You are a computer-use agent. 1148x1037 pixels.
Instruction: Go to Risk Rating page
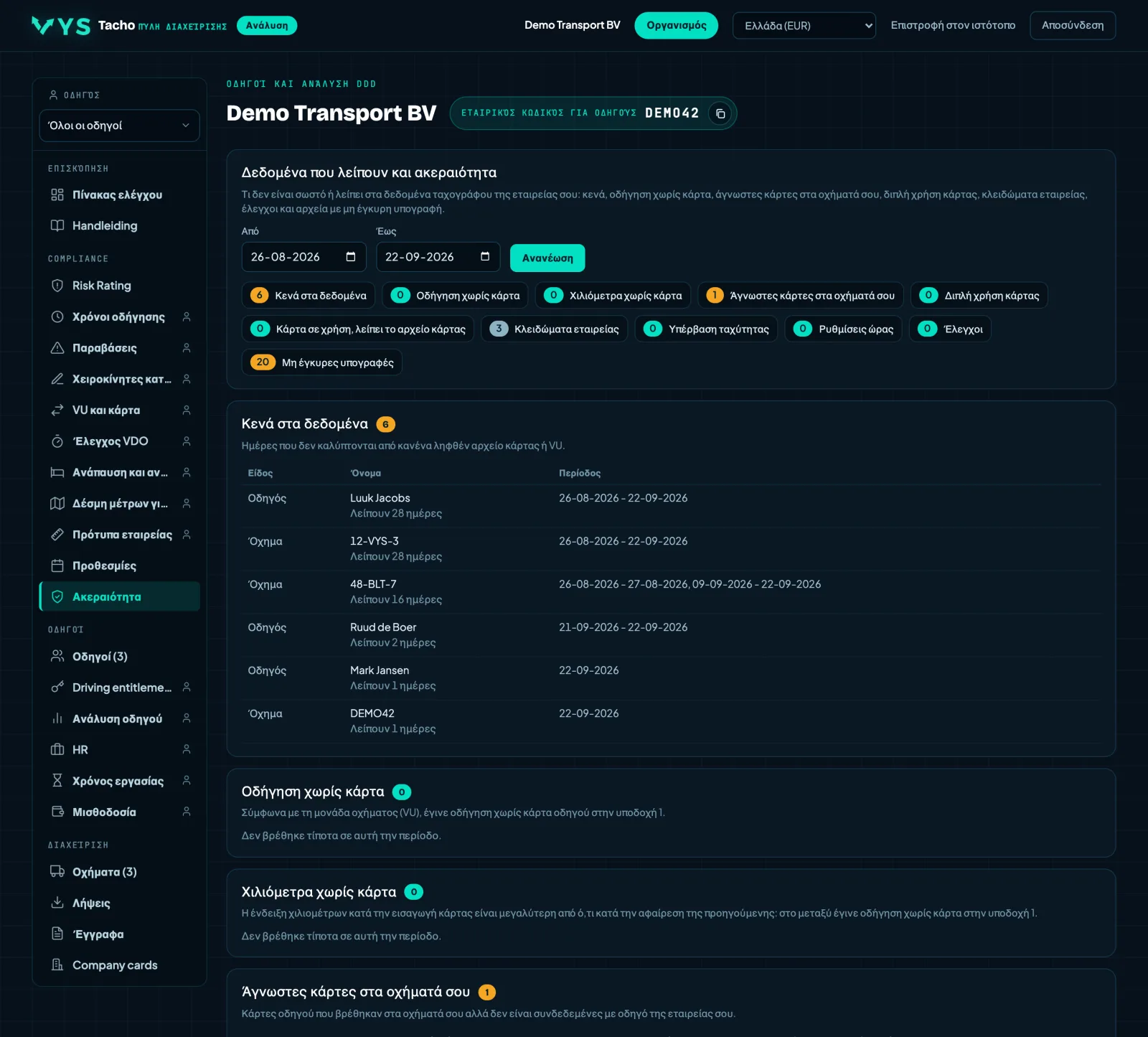tap(119, 286)
